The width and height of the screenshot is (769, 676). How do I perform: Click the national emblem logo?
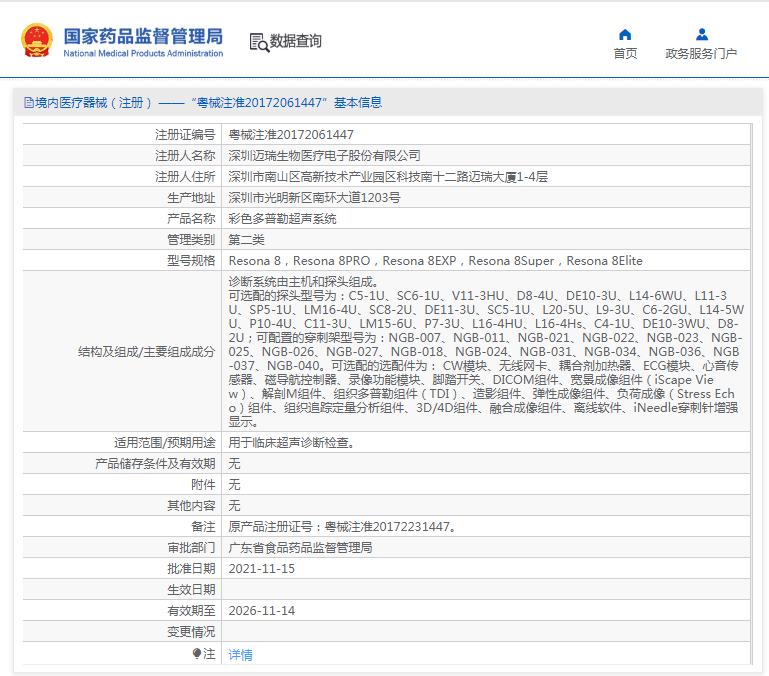pos(37,40)
